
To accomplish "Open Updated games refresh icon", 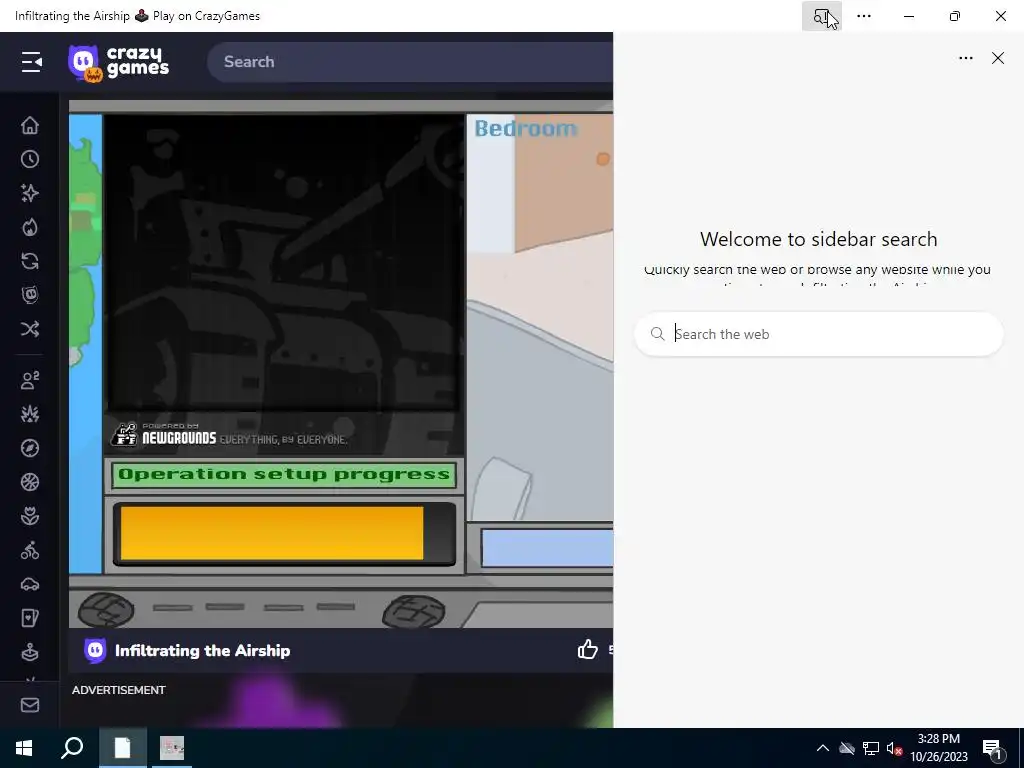I will pos(29,261).
